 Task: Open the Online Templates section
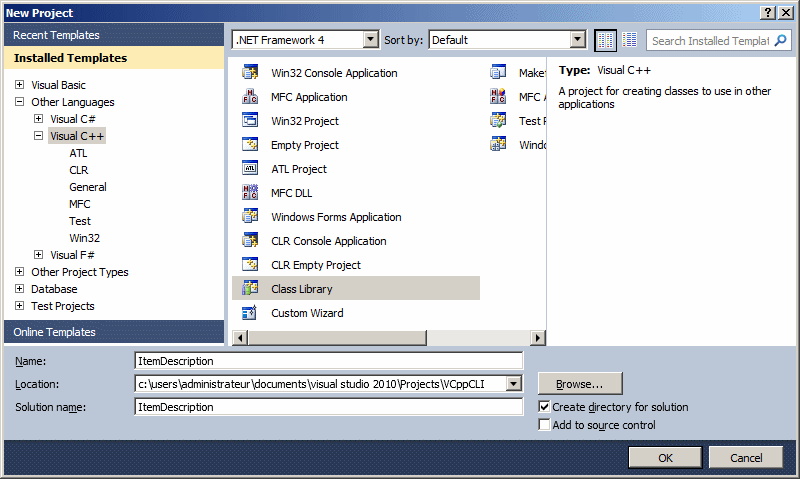coord(114,332)
